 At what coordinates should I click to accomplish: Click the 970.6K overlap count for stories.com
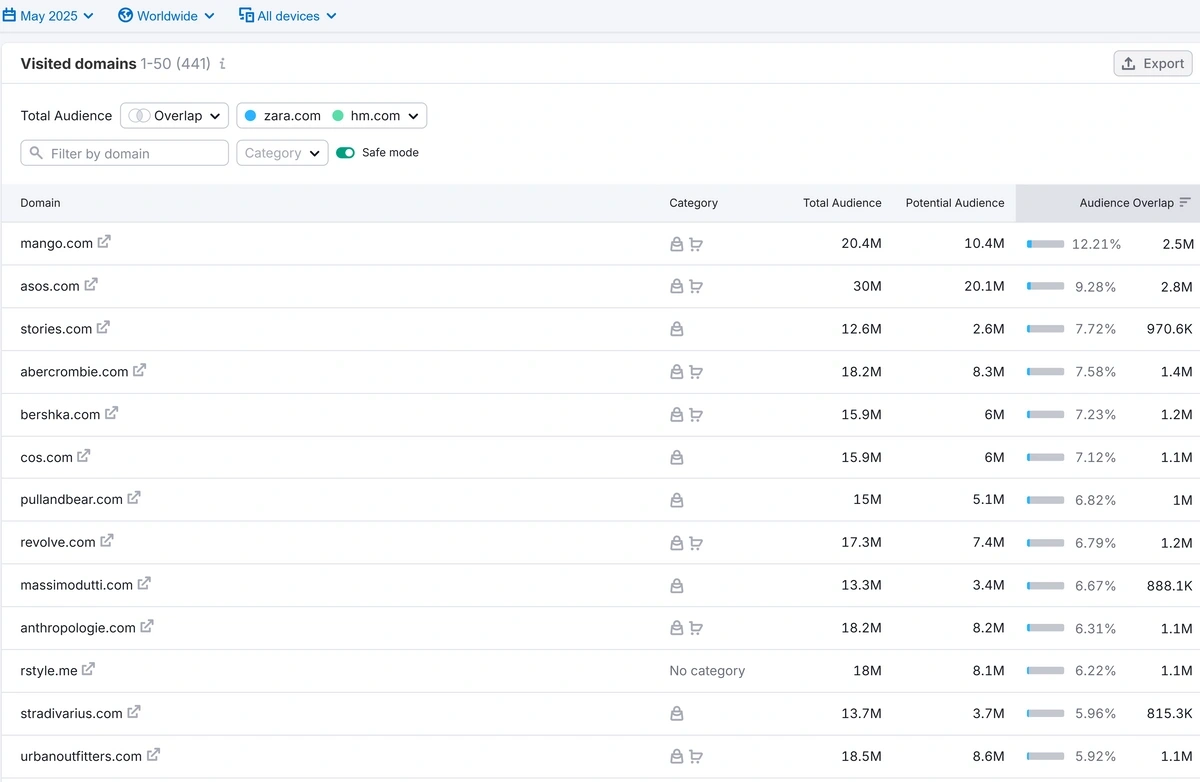pyautogui.click(x=1169, y=329)
